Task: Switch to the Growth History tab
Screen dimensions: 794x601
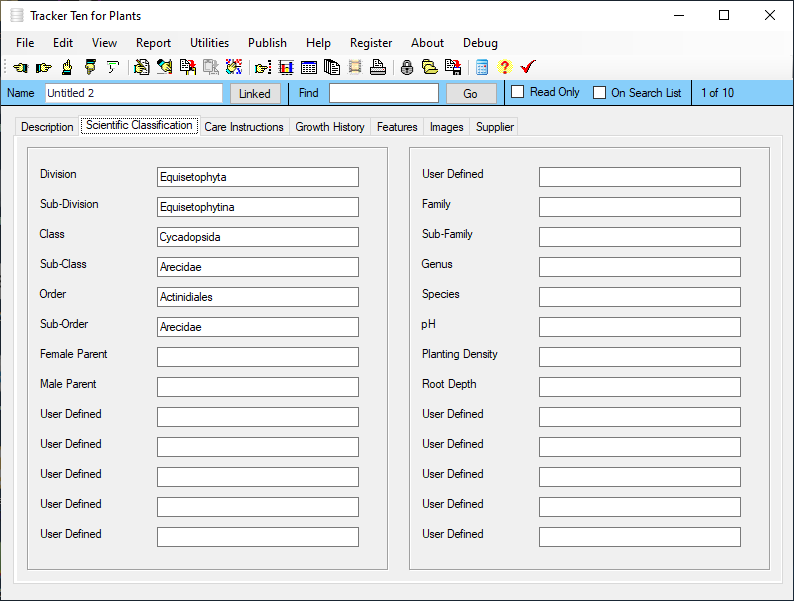Action: coord(330,127)
